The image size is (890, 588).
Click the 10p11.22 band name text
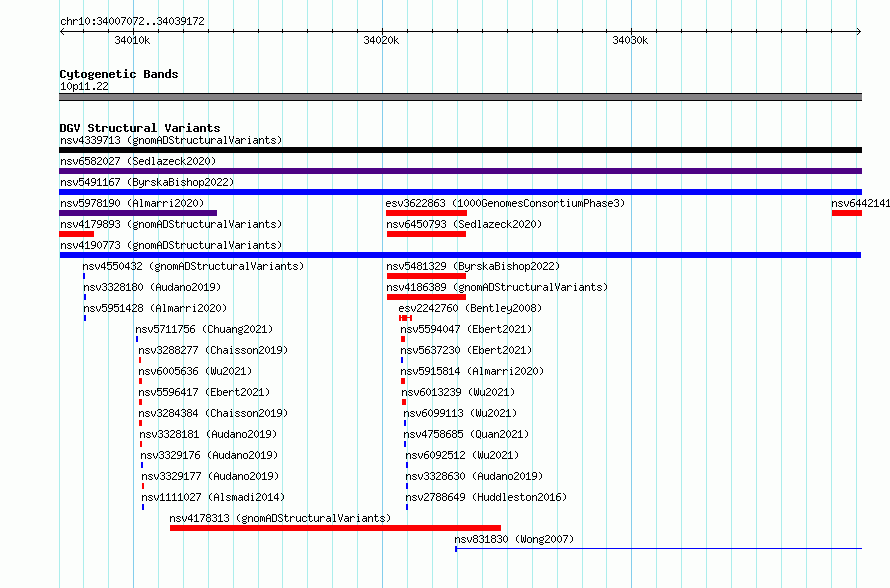(x=84, y=86)
